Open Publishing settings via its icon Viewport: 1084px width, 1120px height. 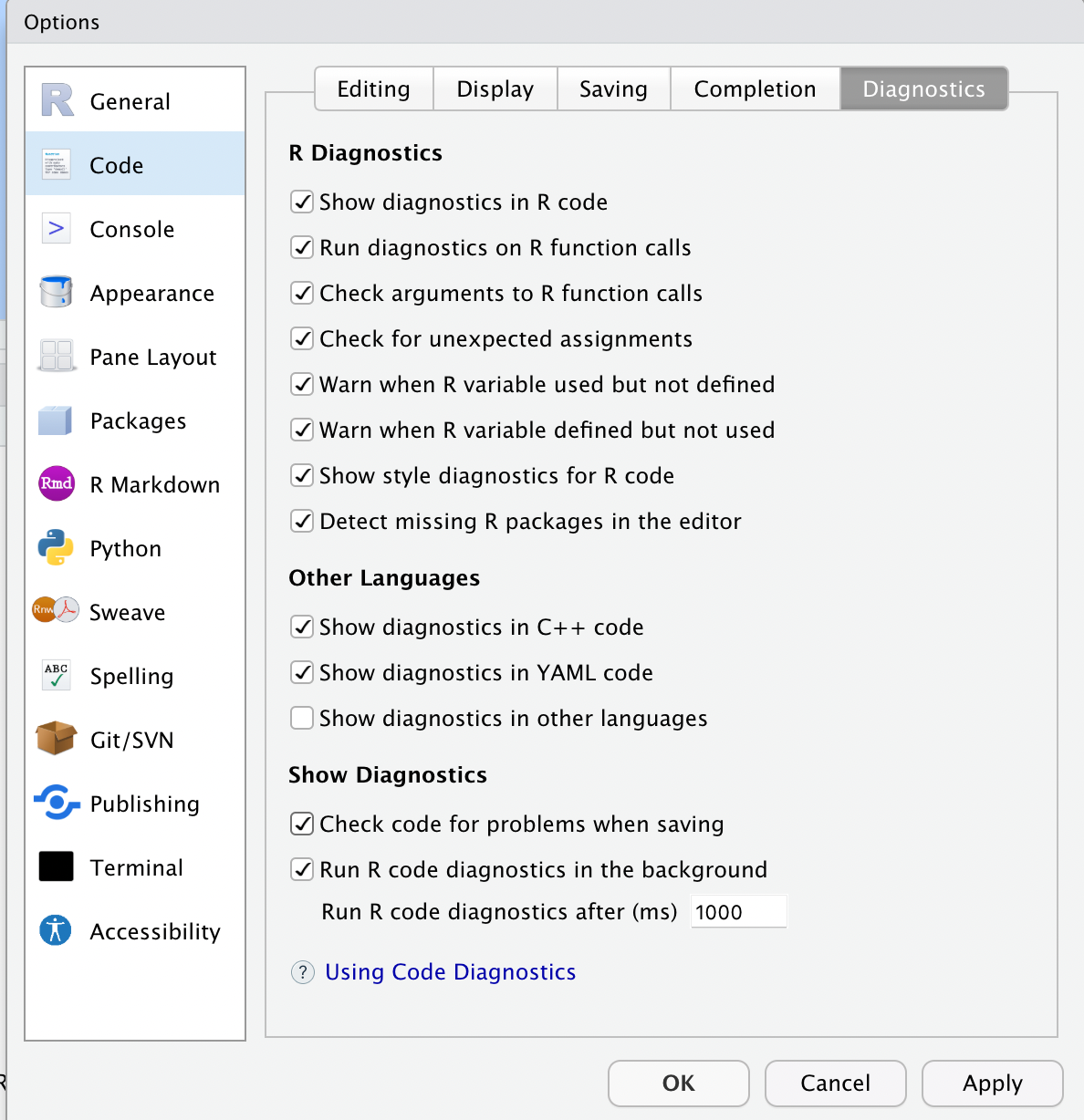[56, 804]
